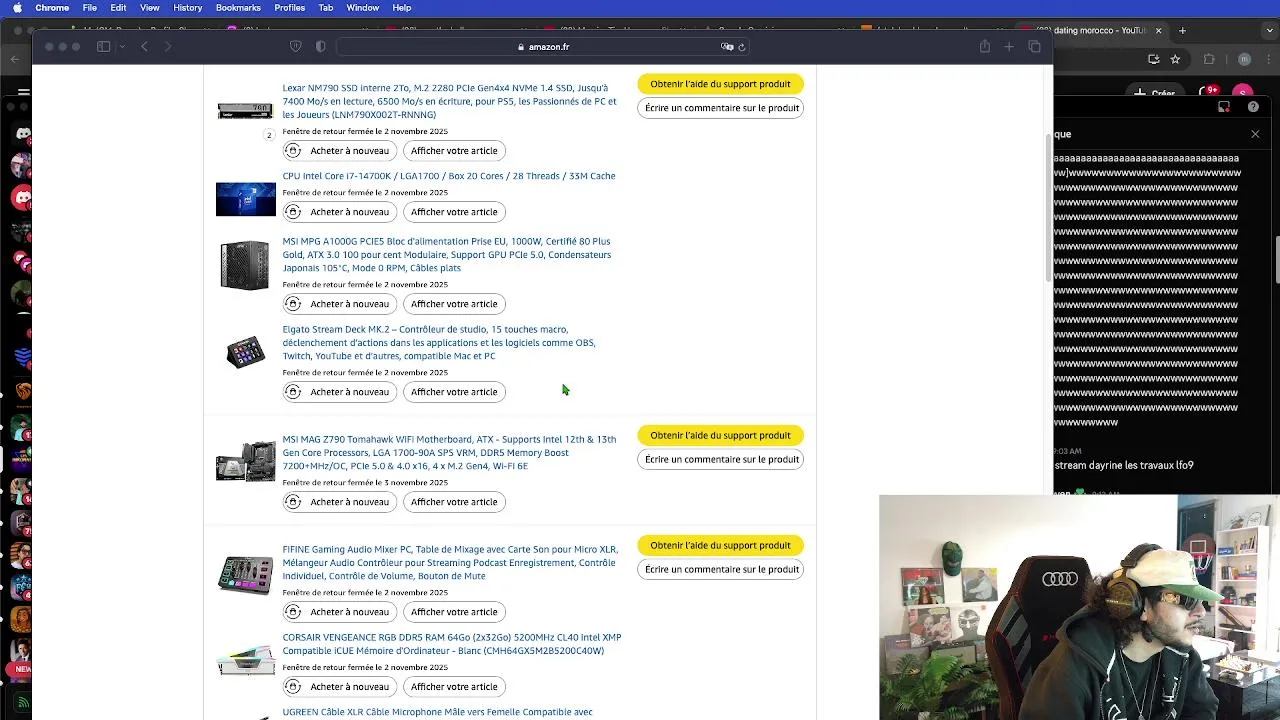This screenshot has height=720, width=1280.
Task: Reload the amazon.fr page
Action: [741, 47]
